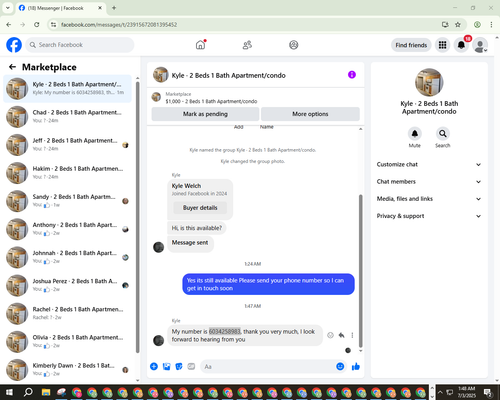500x400 pixels.
Task: Open File Explorer from the taskbar
Action: (x=46, y=392)
